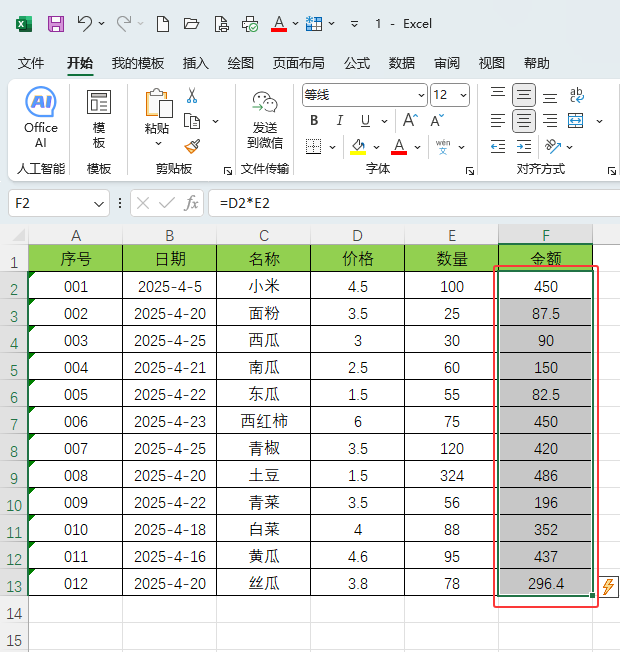Expand the paste options arrow
The height and width of the screenshot is (652, 620).
pos(158,143)
